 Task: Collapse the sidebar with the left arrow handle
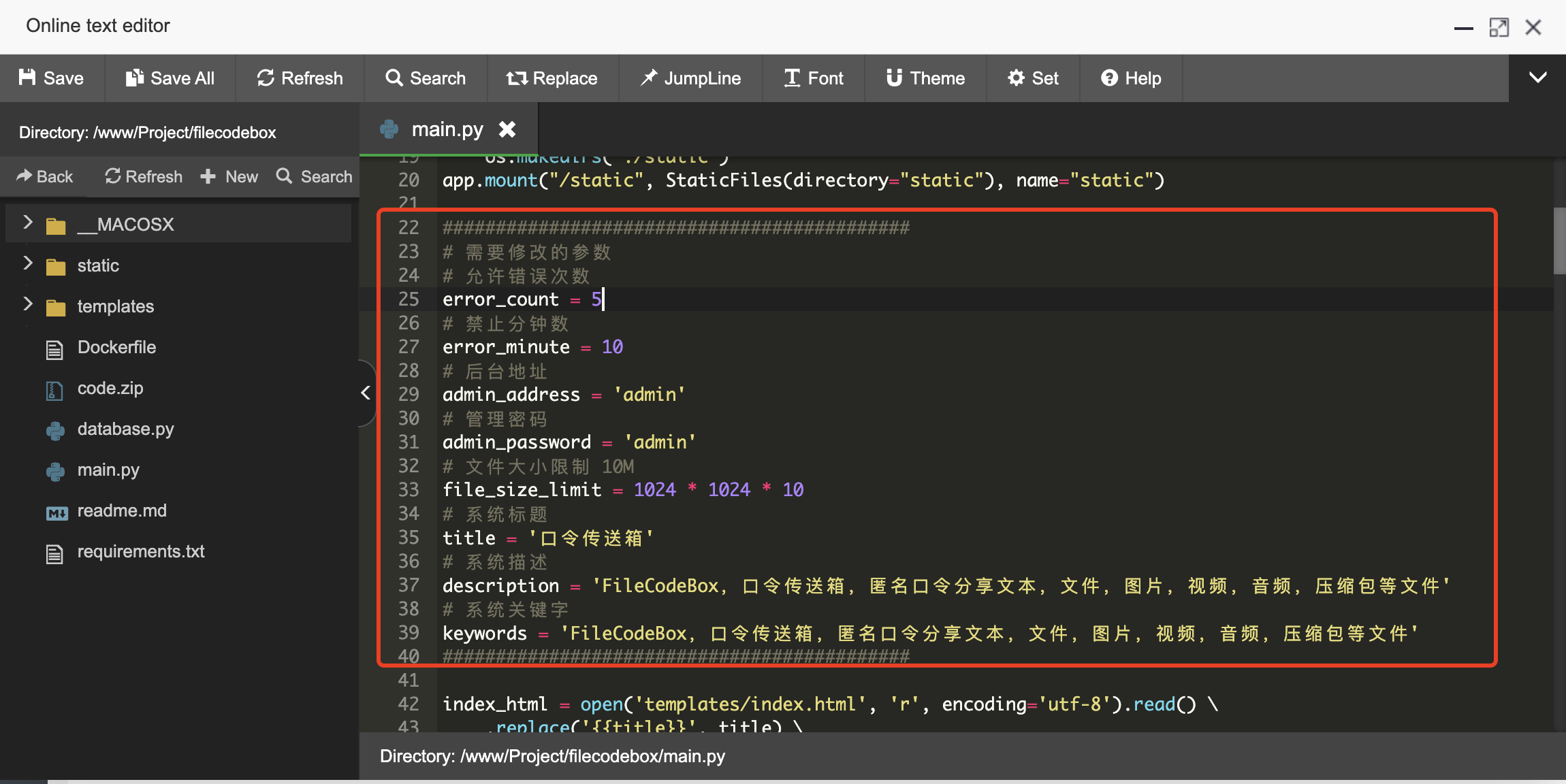point(366,393)
